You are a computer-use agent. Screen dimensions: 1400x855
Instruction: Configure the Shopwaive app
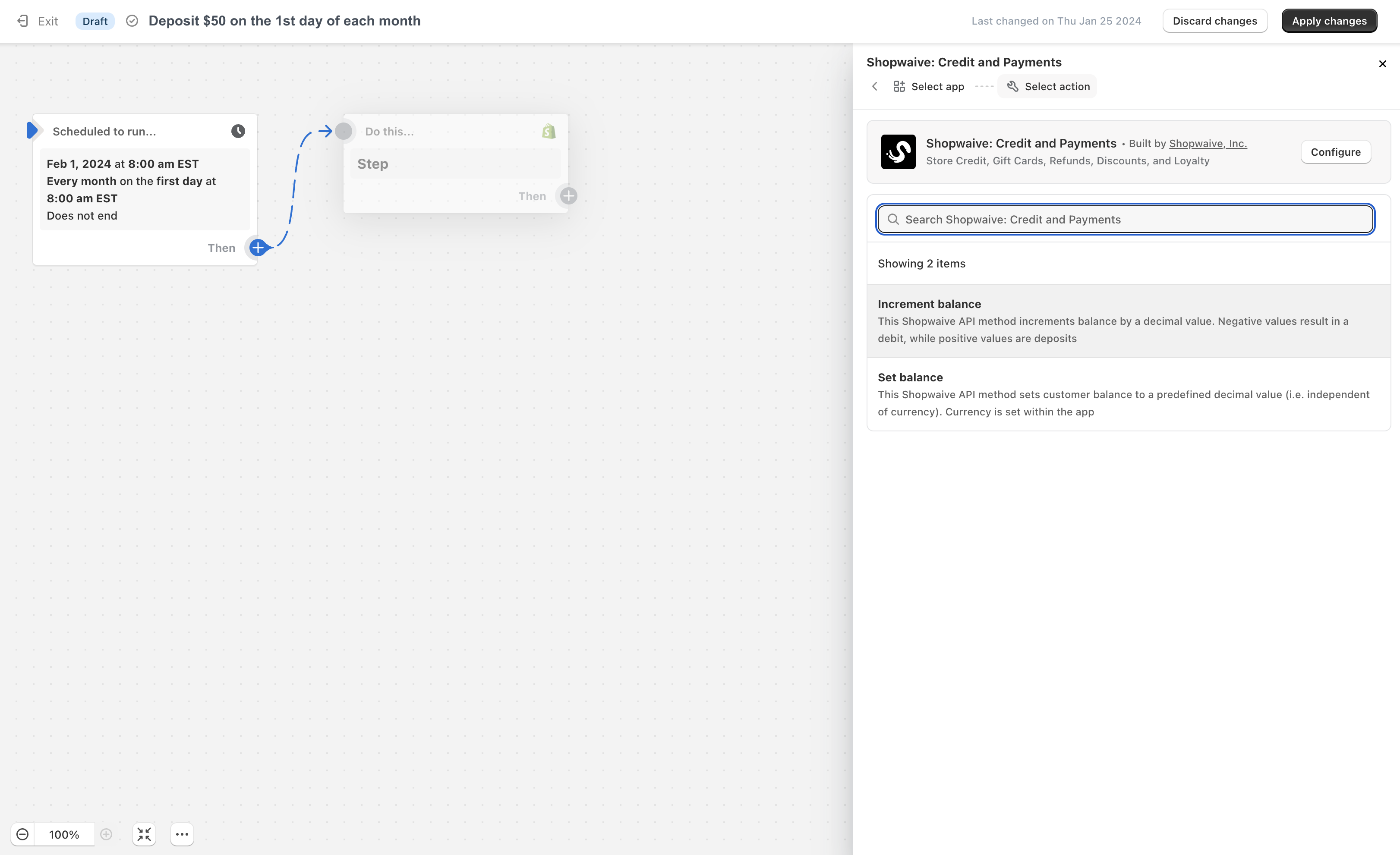[1335, 152]
